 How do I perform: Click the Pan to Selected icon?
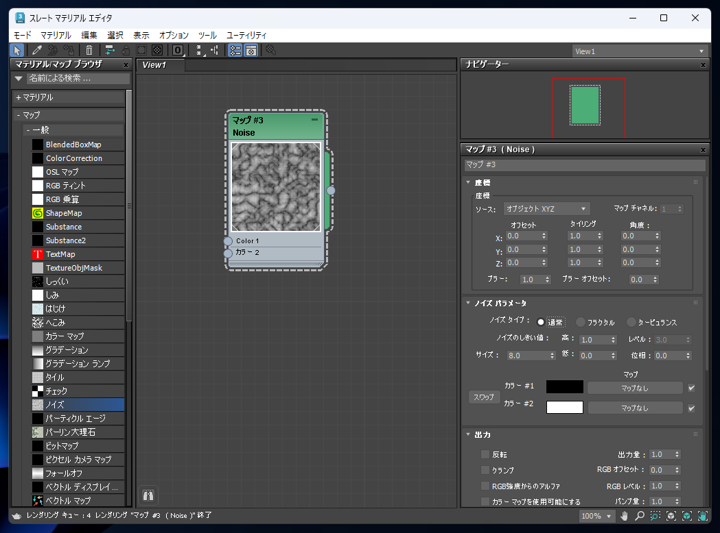[703, 516]
